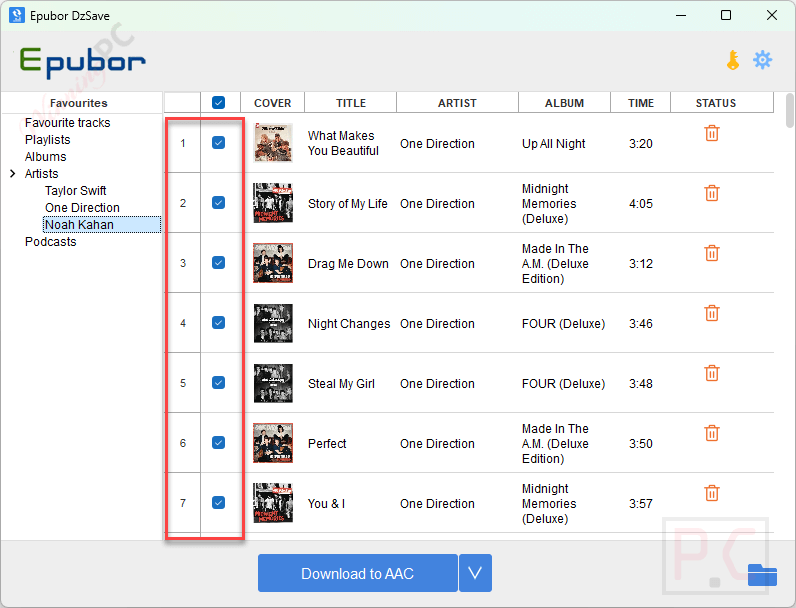Open Podcasts in the sidebar
796x608 pixels.
point(51,242)
